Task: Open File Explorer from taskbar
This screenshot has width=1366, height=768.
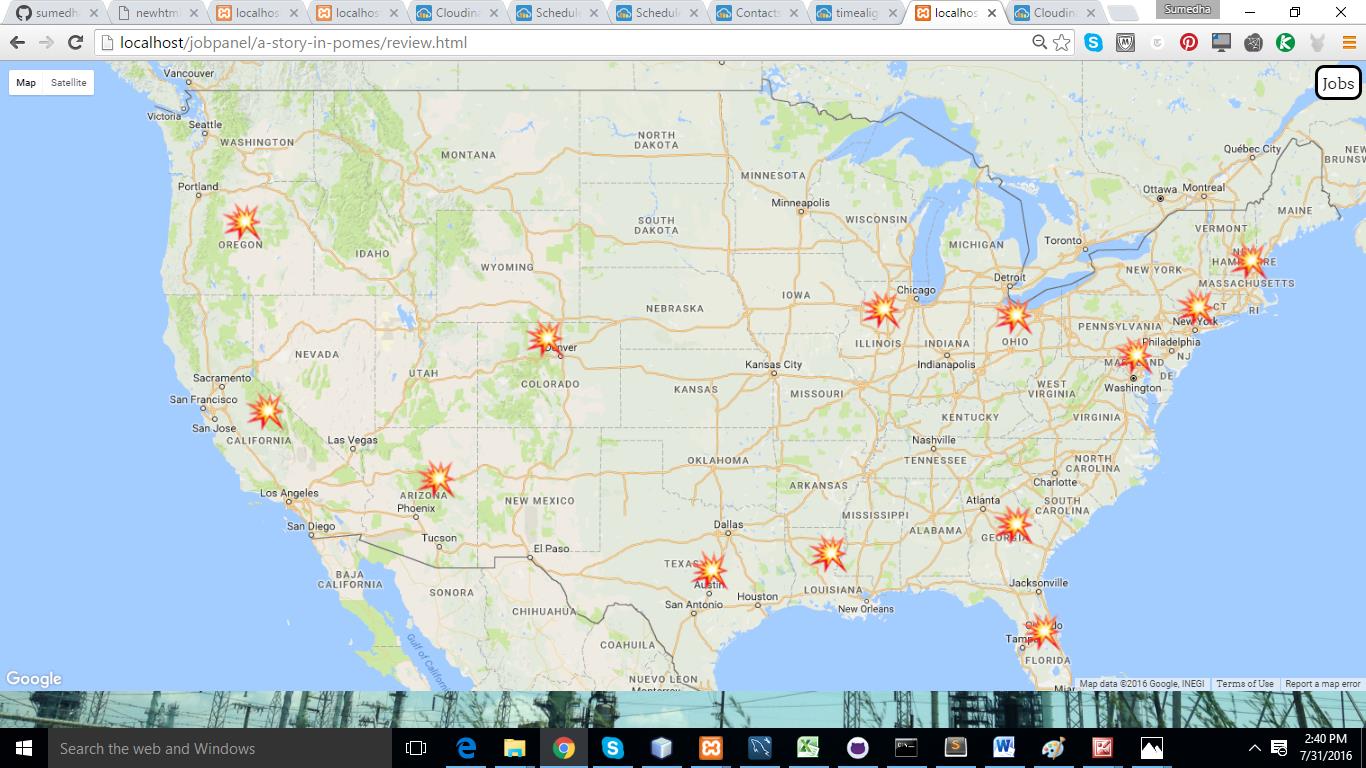Action: click(515, 748)
